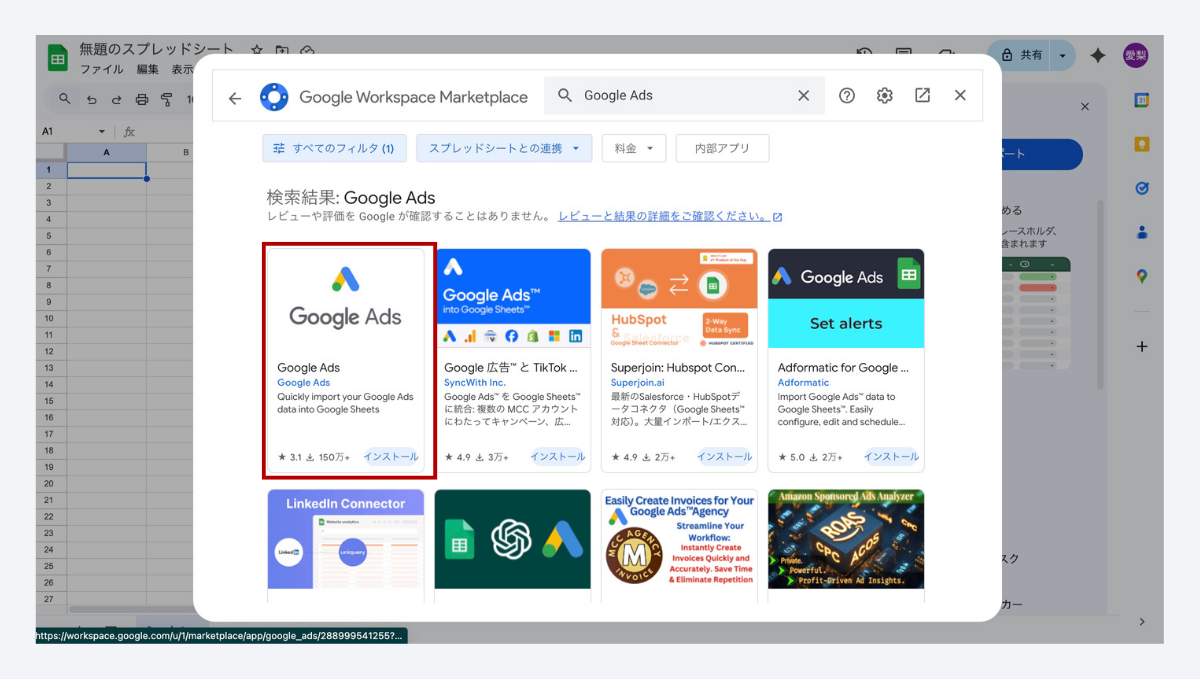
Task: Collapse side panel with bottom chevron
Action: click(x=1141, y=622)
